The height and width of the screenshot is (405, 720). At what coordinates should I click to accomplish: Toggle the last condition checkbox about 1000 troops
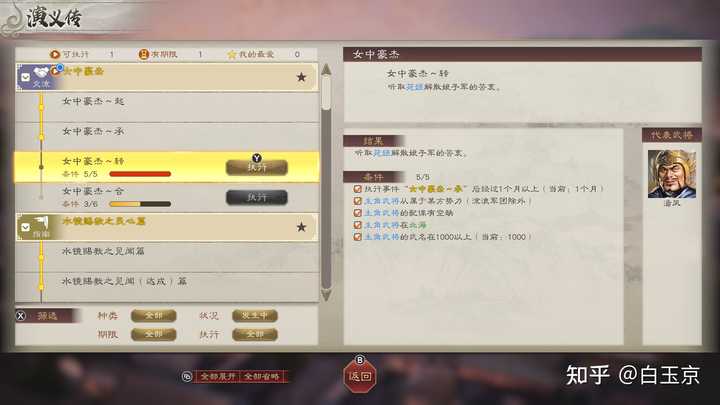click(x=358, y=236)
